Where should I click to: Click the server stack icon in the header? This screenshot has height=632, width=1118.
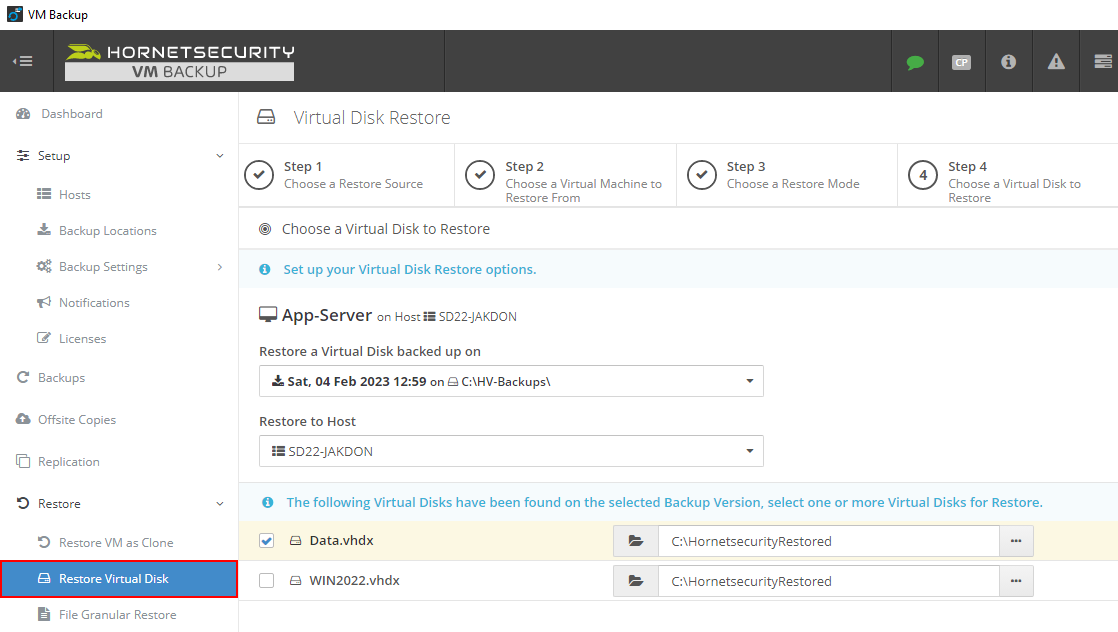[1102, 62]
